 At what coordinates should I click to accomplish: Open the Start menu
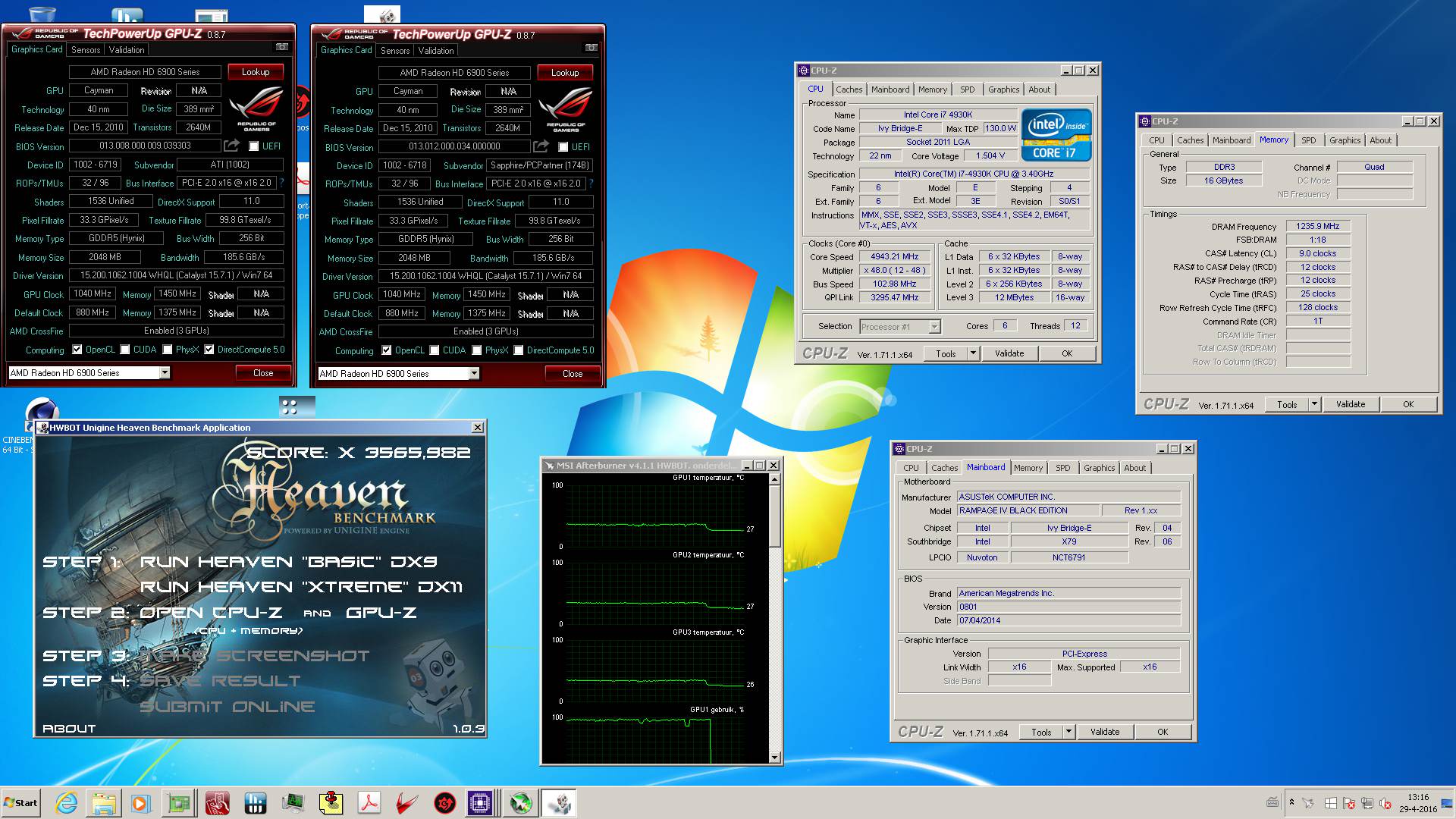pyautogui.click(x=20, y=803)
